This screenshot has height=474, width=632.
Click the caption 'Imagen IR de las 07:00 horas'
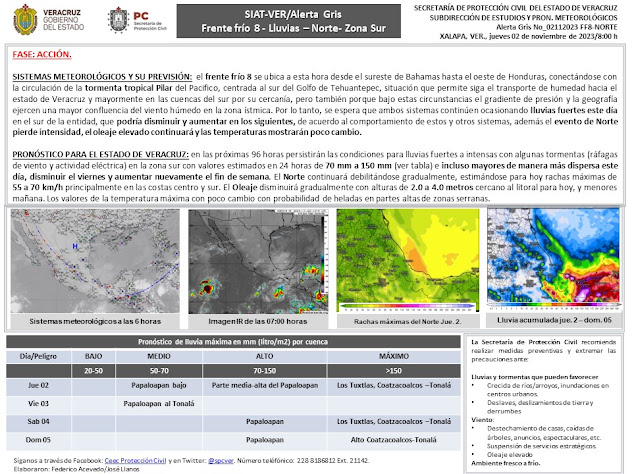coord(258,321)
